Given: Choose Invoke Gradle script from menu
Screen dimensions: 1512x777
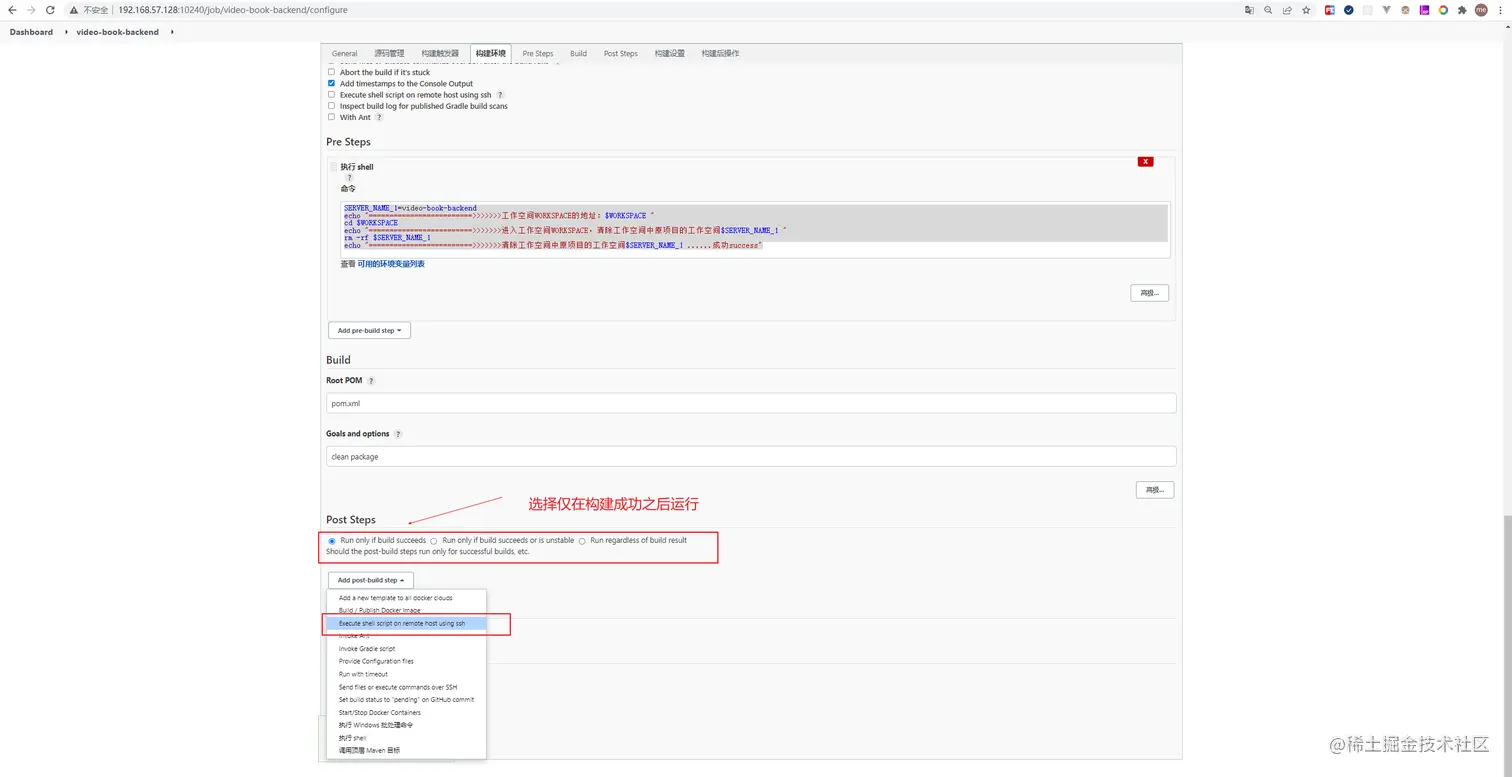Looking at the screenshot, I should [406, 649].
